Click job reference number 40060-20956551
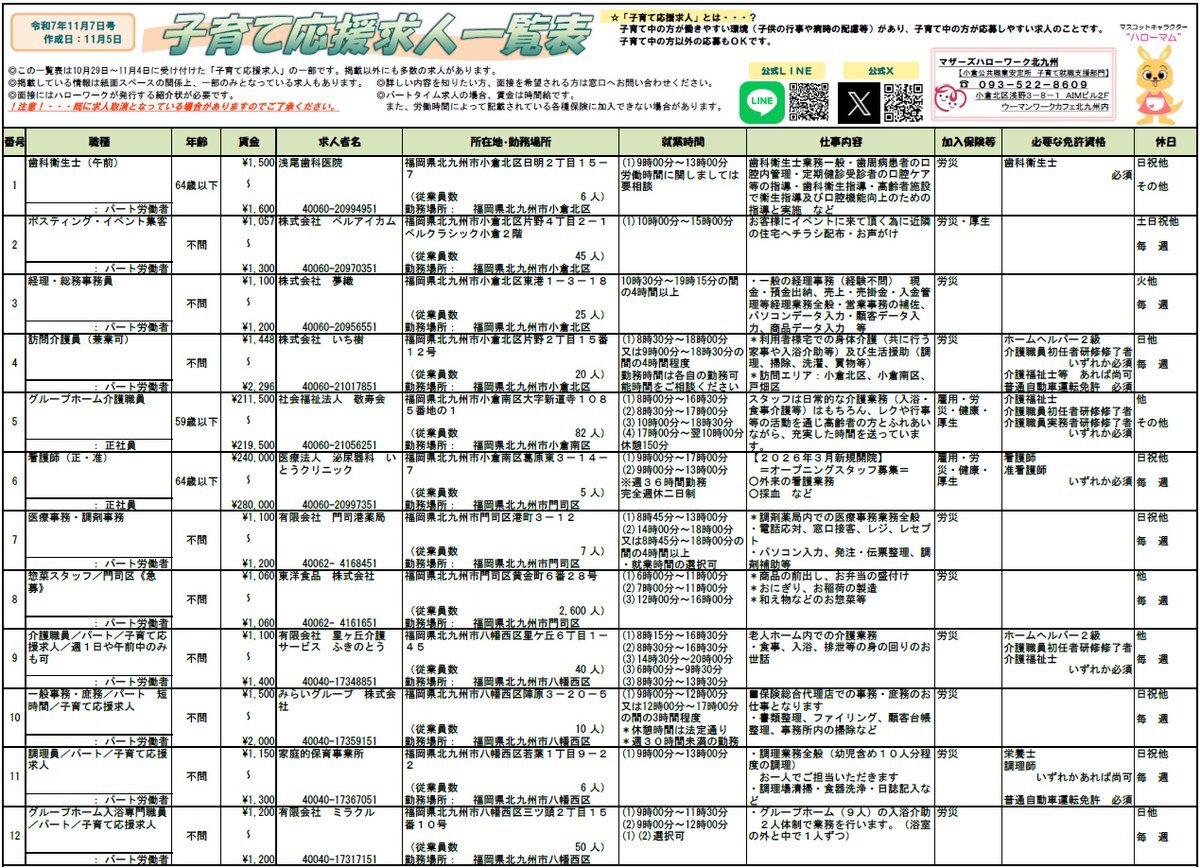Image resolution: width=1200 pixels, height=868 pixels. (340, 327)
